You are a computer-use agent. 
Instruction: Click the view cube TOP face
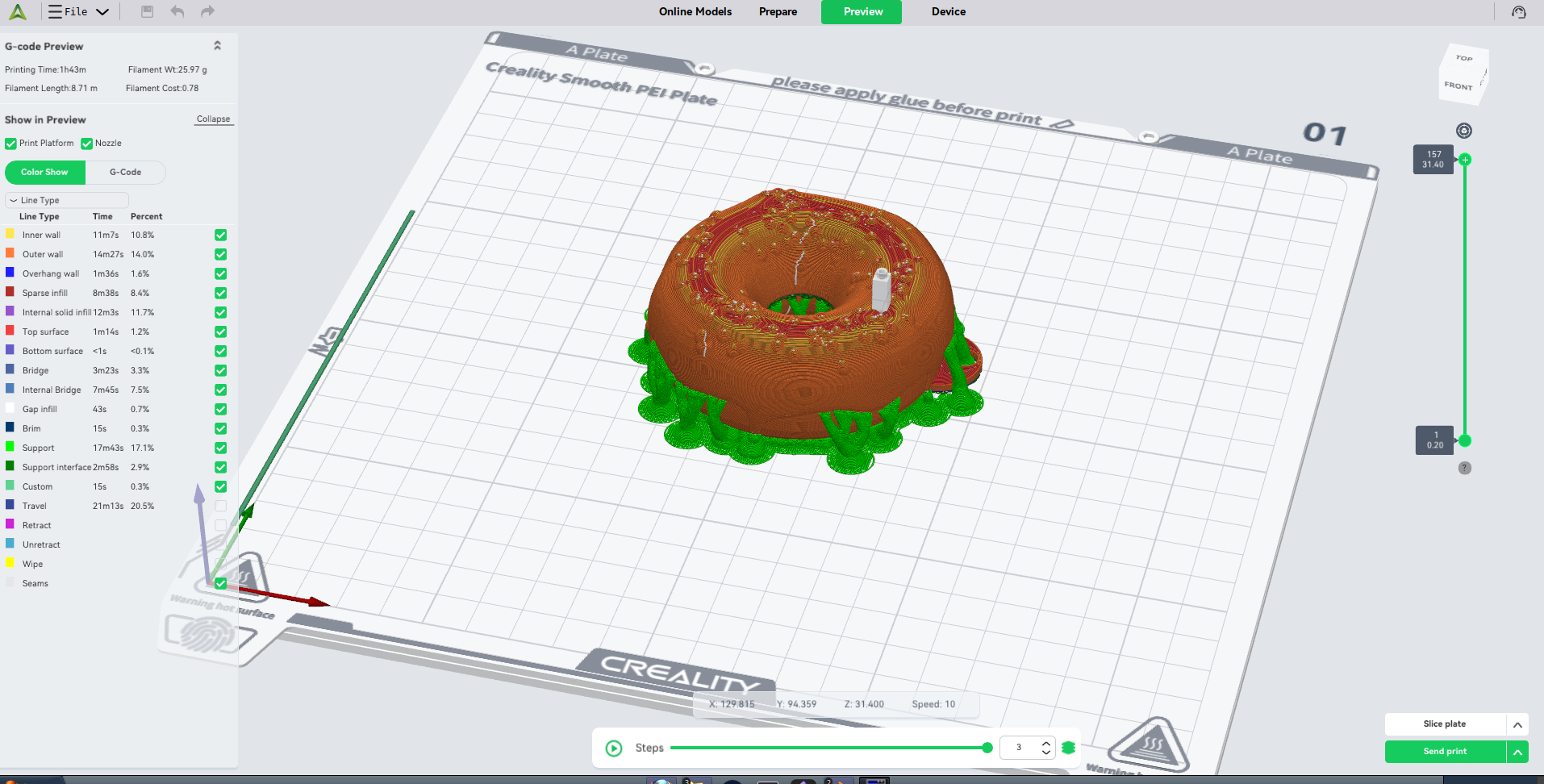(x=1464, y=59)
